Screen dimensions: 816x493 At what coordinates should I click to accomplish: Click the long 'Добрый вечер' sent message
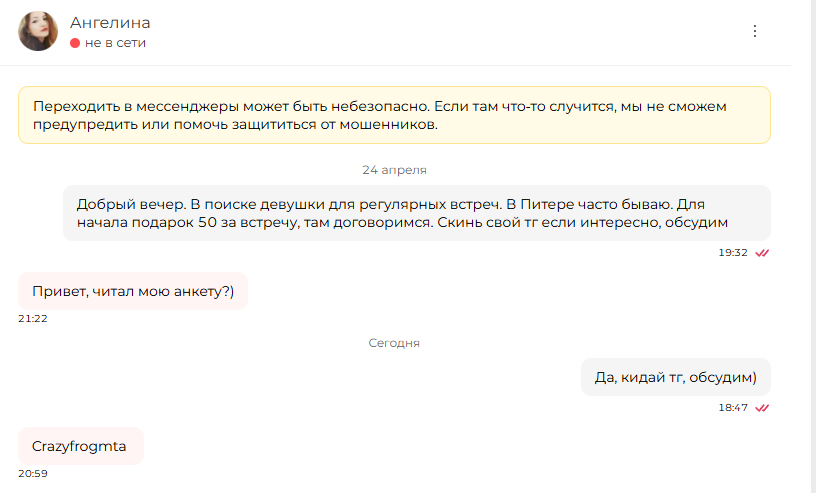pyautogui.click(x=417, y=213)
